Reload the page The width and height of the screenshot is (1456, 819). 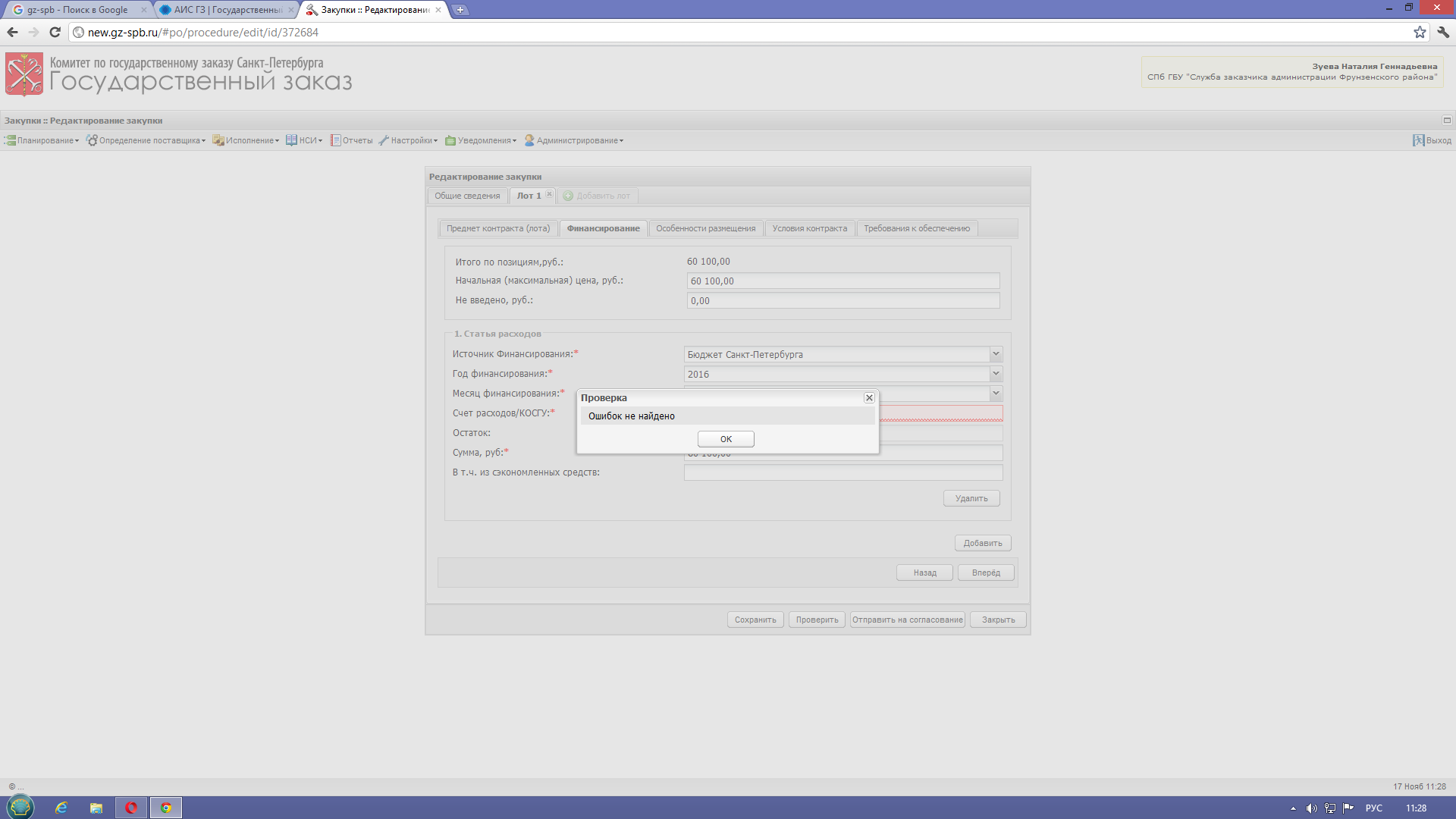[55, 32]
